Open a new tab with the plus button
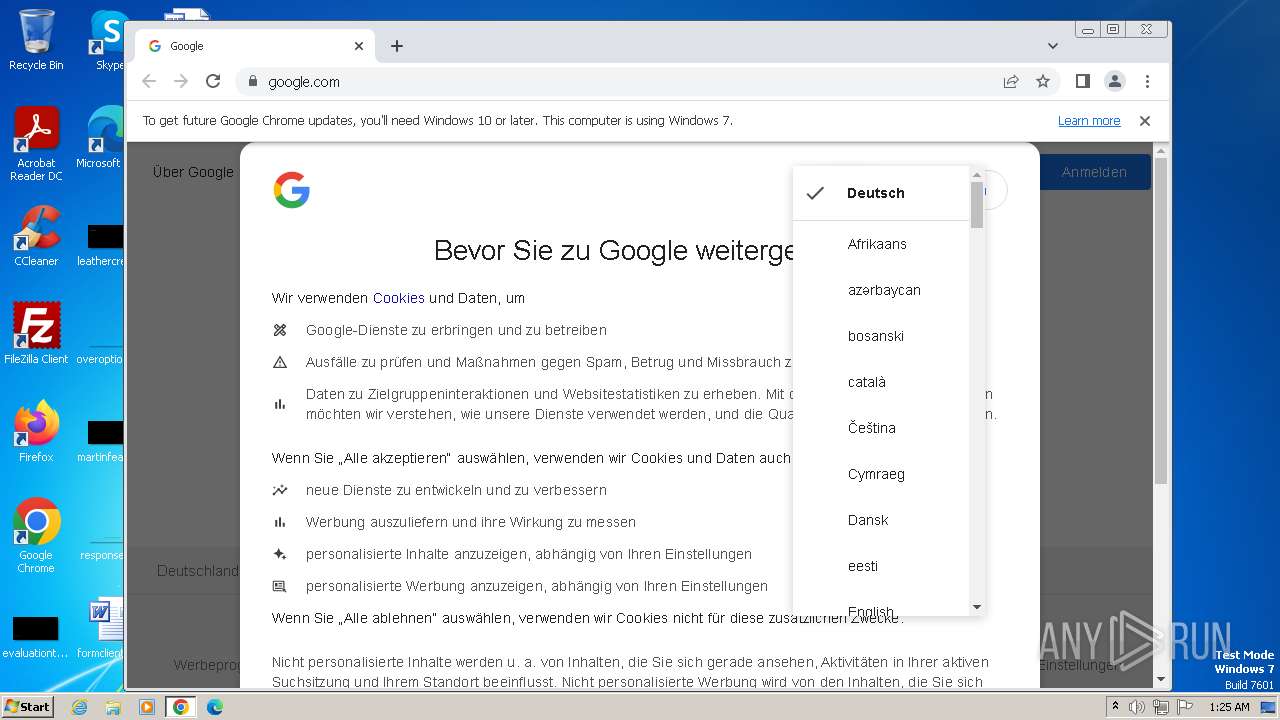Image resolution: width=1280 pixels, height=720 pixels. pos(397,46)
